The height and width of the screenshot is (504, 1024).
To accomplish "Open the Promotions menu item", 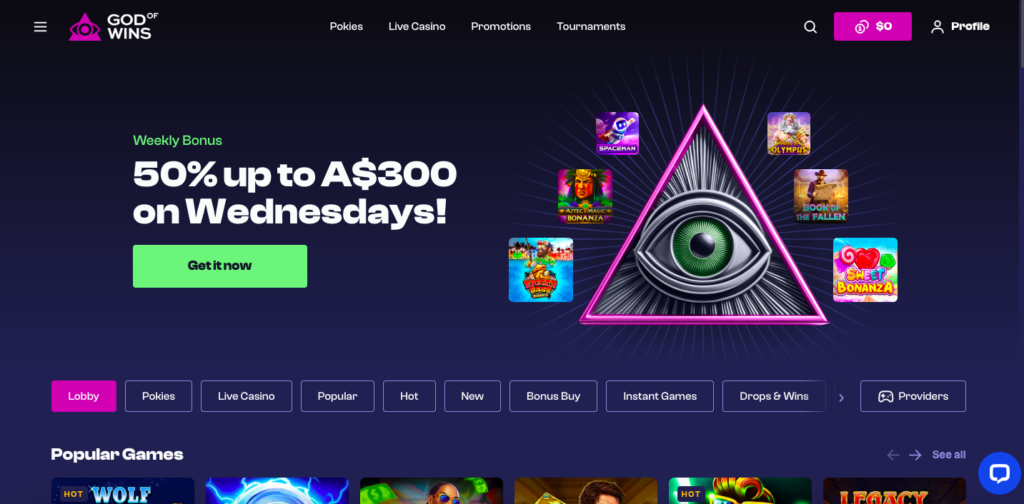I will click(501, 27).
